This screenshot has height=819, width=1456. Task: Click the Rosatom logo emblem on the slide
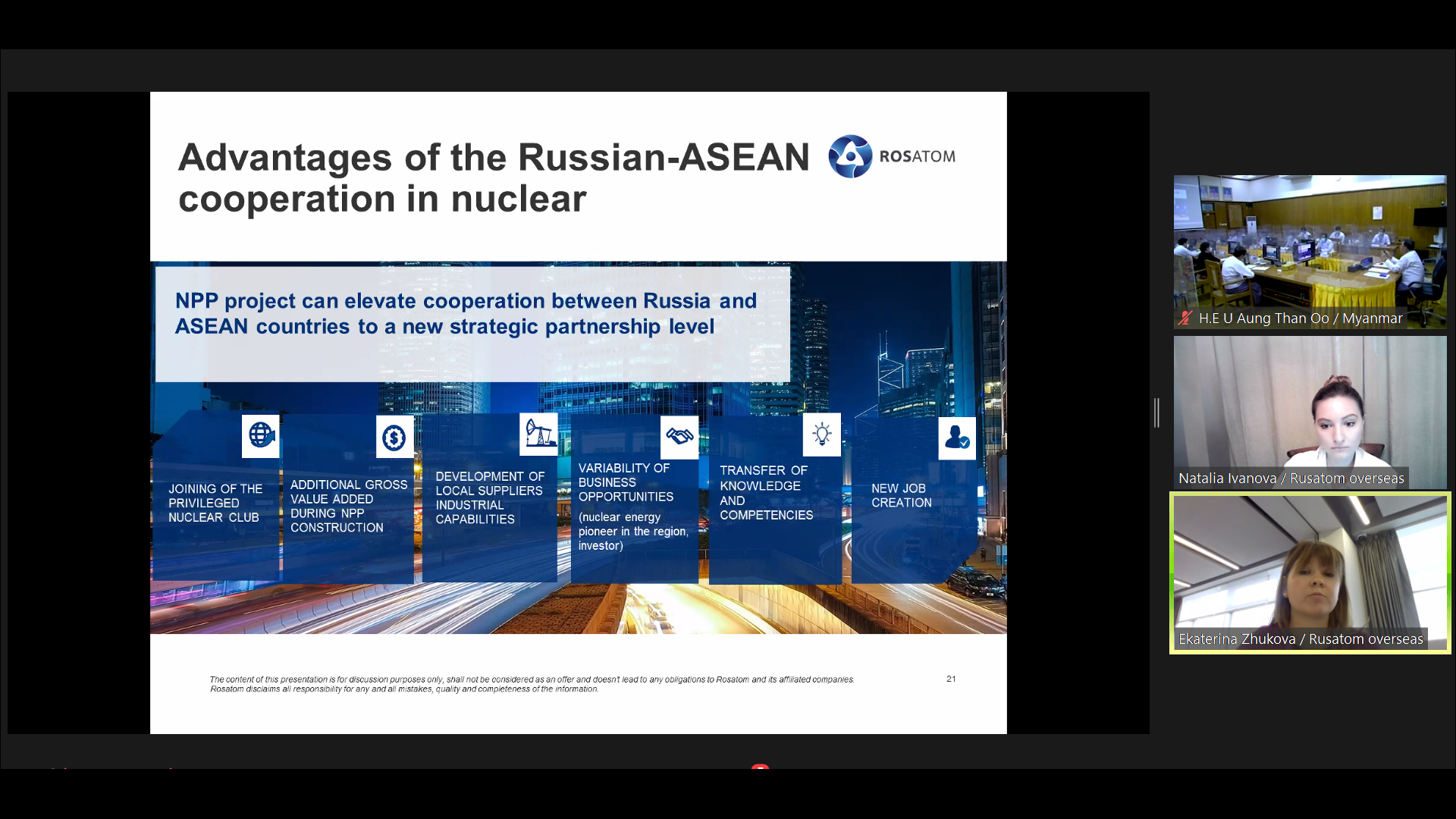(x=850, y=156)
